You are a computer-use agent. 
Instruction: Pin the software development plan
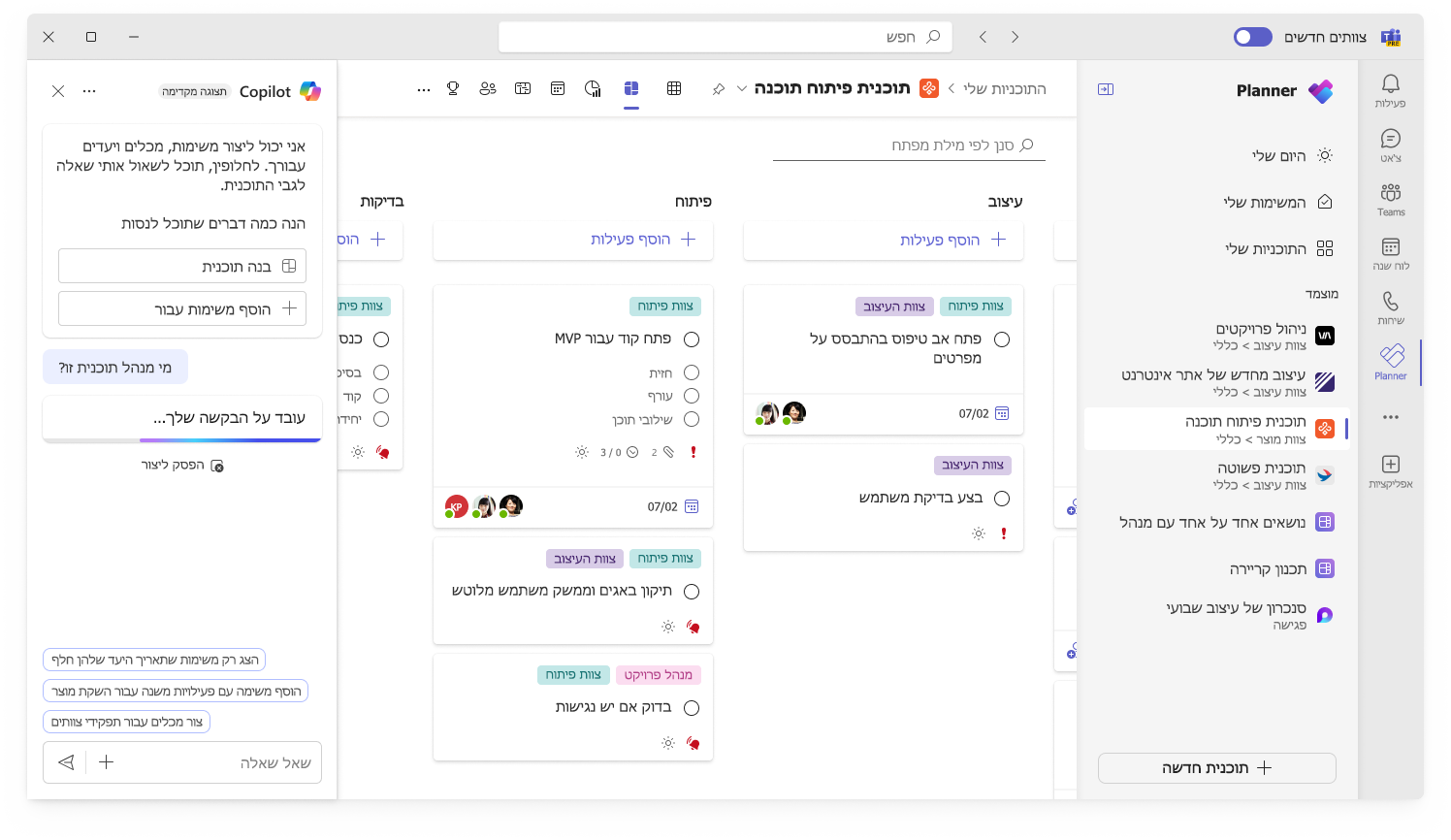pyautogui.click(x=719, y=89)
